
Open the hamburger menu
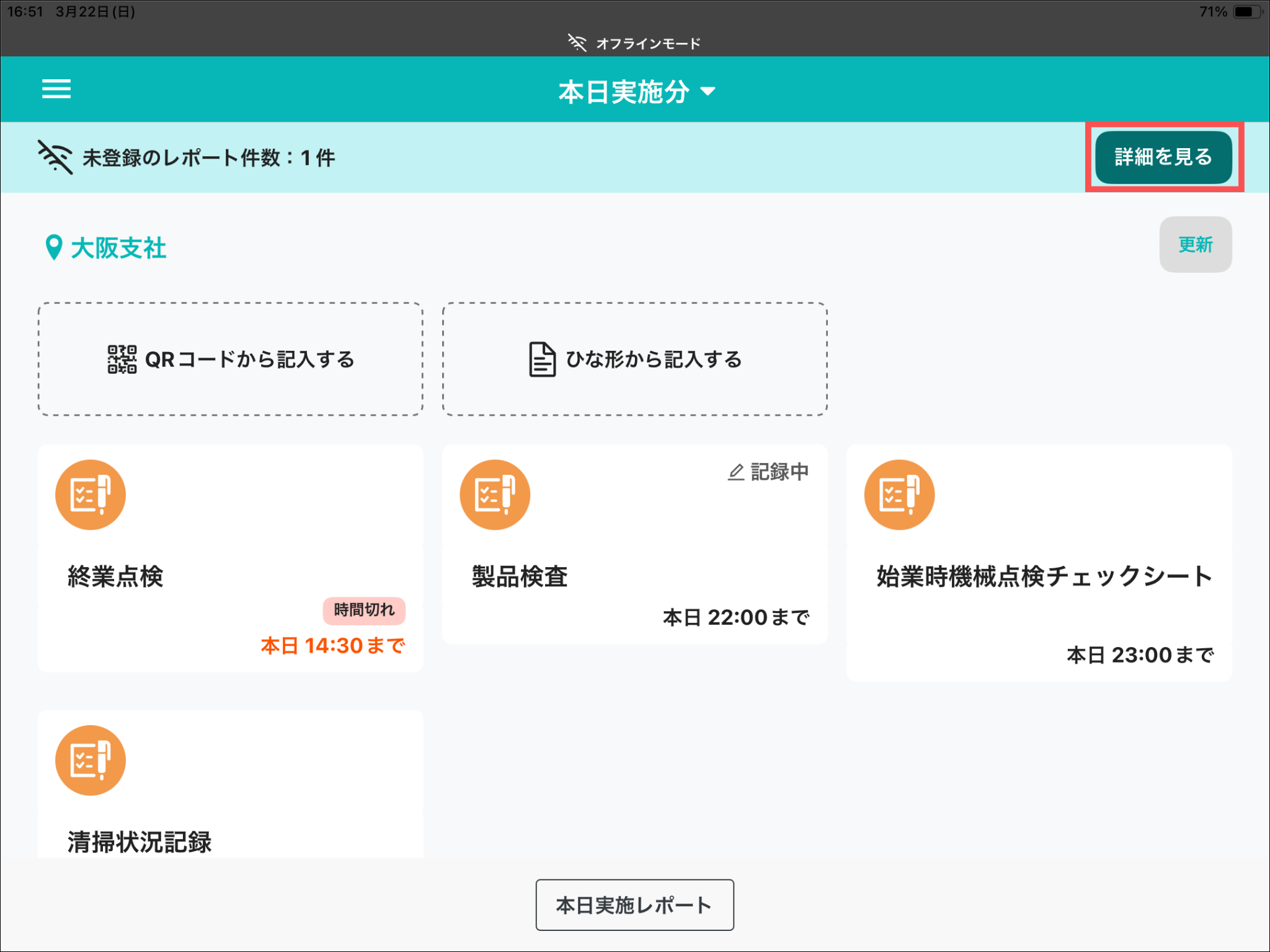click(56, 89)
